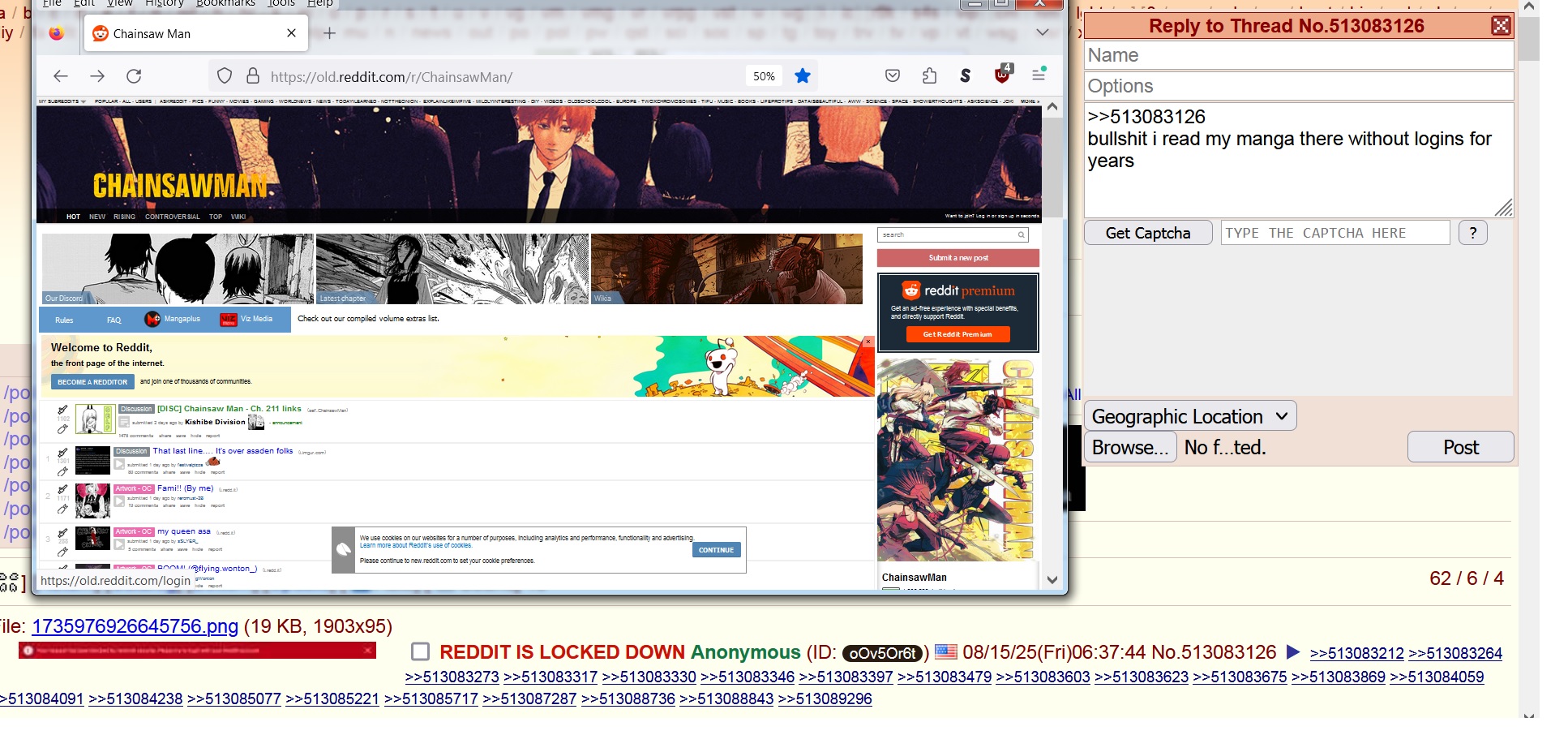Expand the image preview for "my queen asa"

click(x=119, y=544)
